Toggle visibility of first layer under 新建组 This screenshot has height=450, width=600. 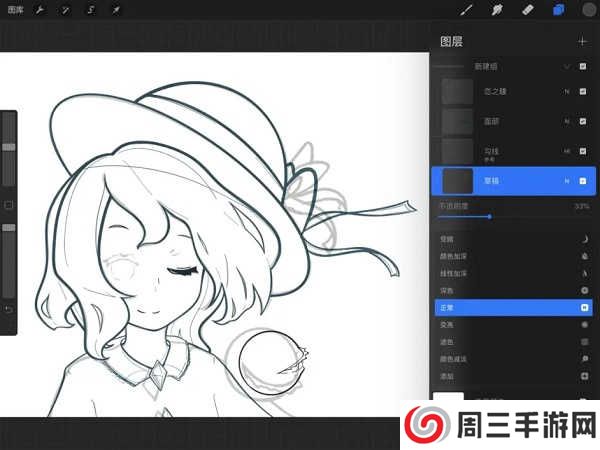(583, 91)
